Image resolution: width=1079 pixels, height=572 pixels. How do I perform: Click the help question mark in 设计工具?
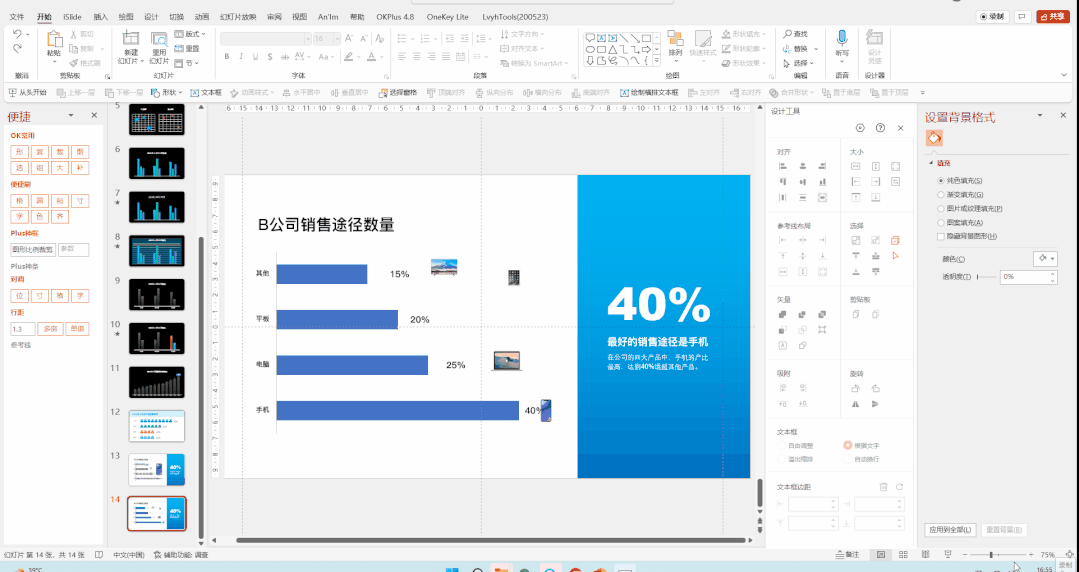click(x=880, y=128)
